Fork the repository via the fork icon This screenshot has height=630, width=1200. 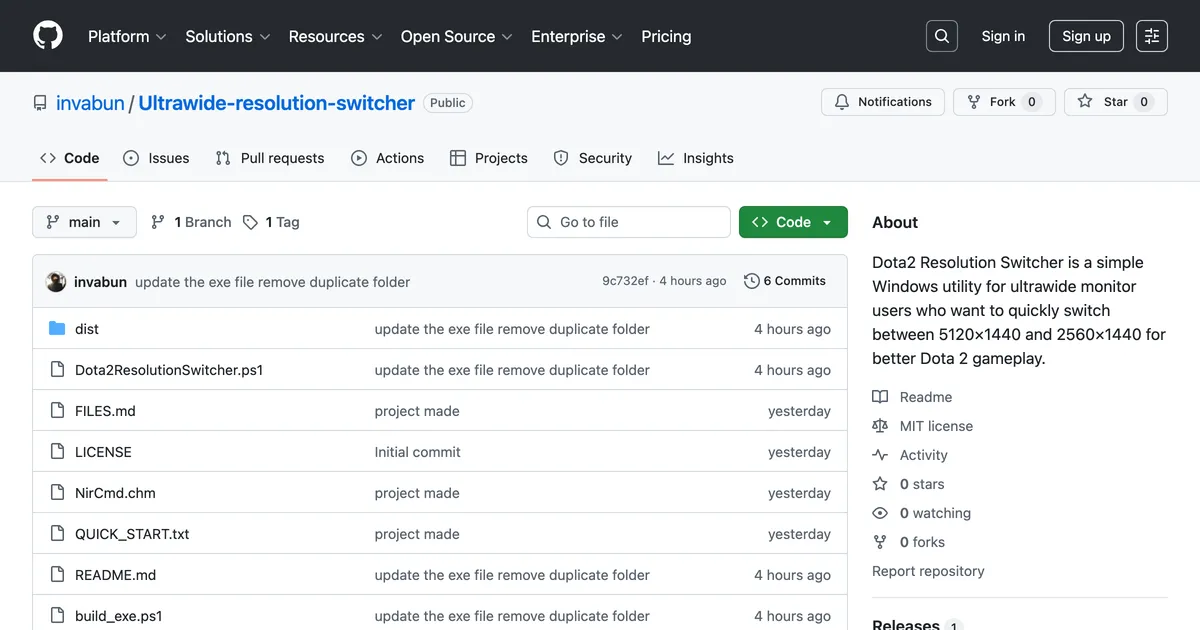click(x=971, y=101)
